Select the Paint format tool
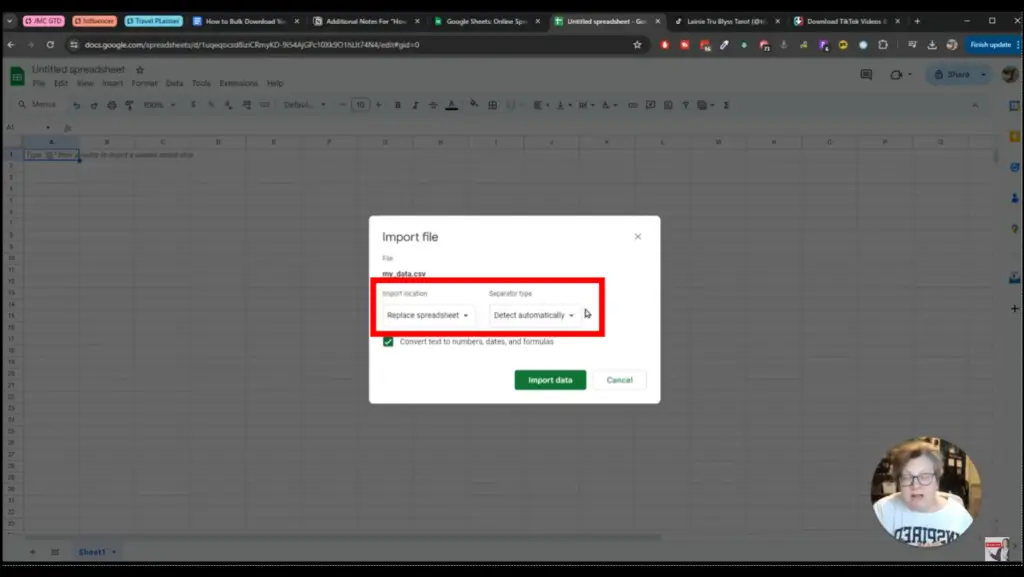 pos(129,105)
